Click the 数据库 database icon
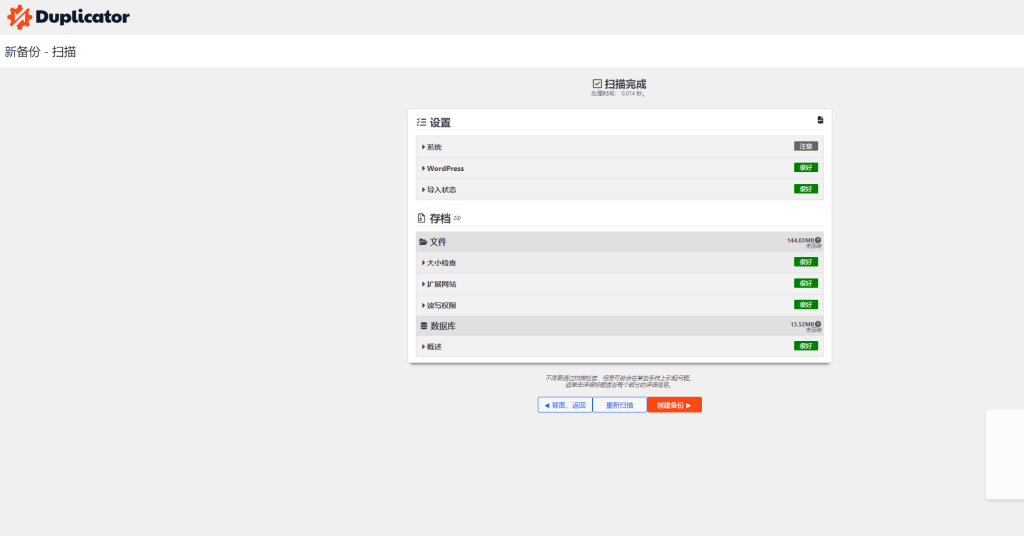 [424, 326]
